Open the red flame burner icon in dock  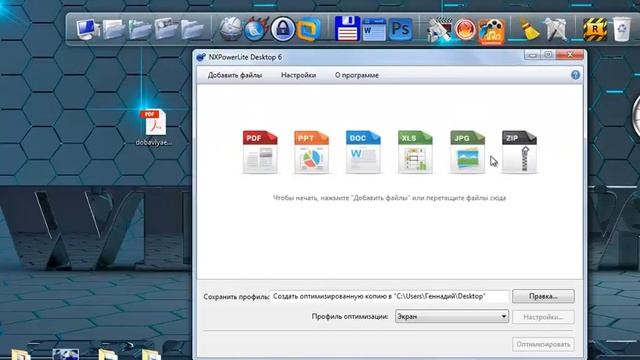coord(465,29)
